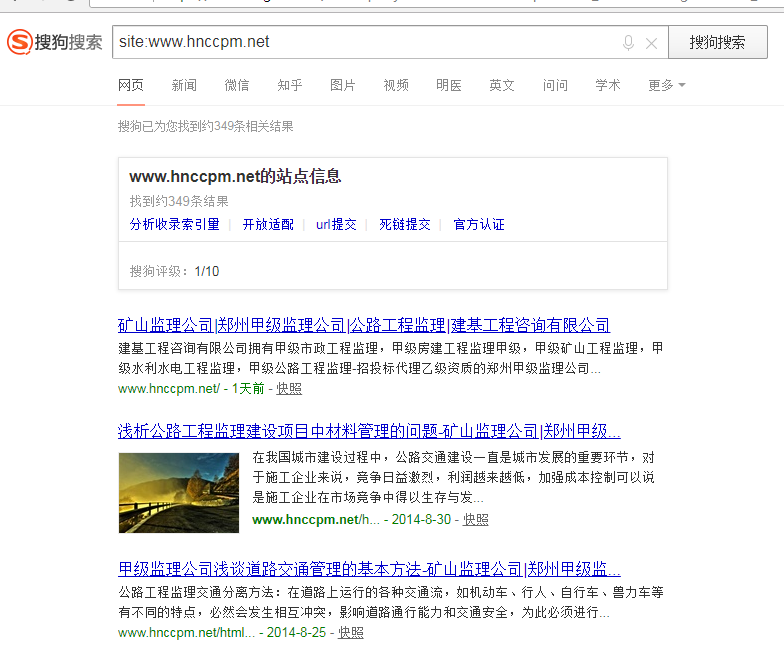Click the 搜狗评级: 1/10 rating text

174,272
